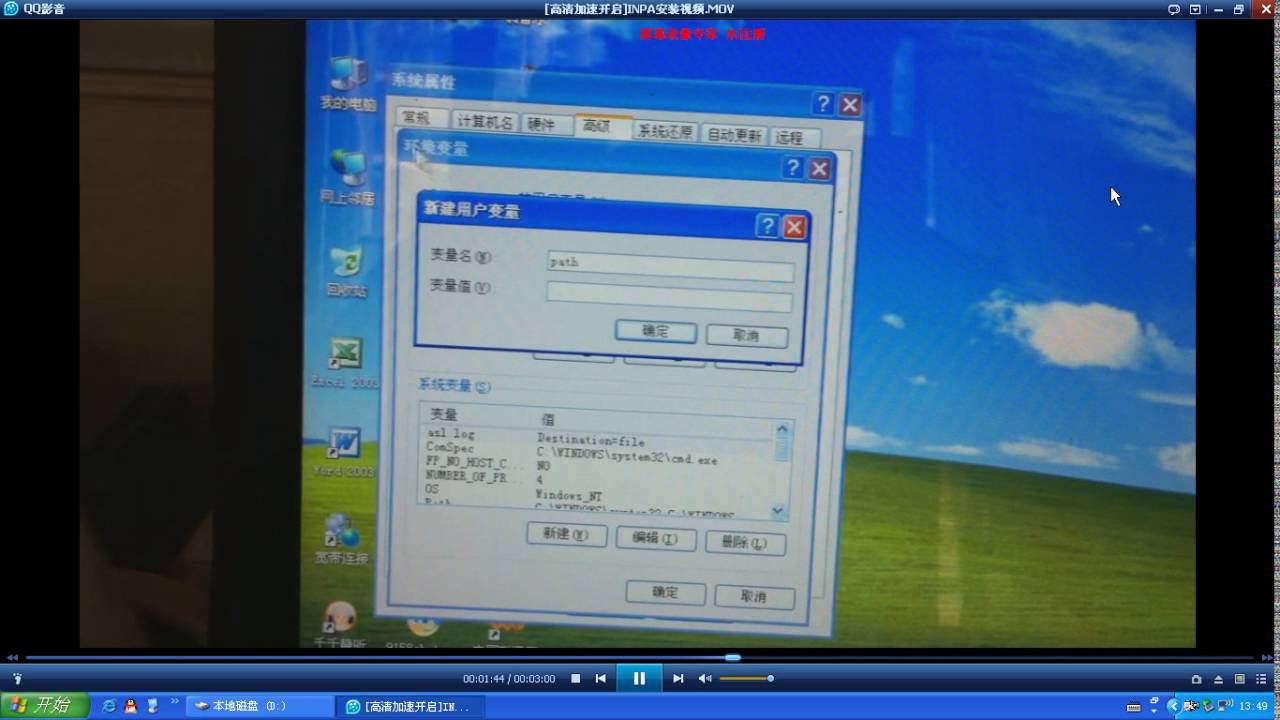Viewport: 1280px width, 720px height.
Task: Launch QQ penguin from quick launch
Action: click(130, 706)
